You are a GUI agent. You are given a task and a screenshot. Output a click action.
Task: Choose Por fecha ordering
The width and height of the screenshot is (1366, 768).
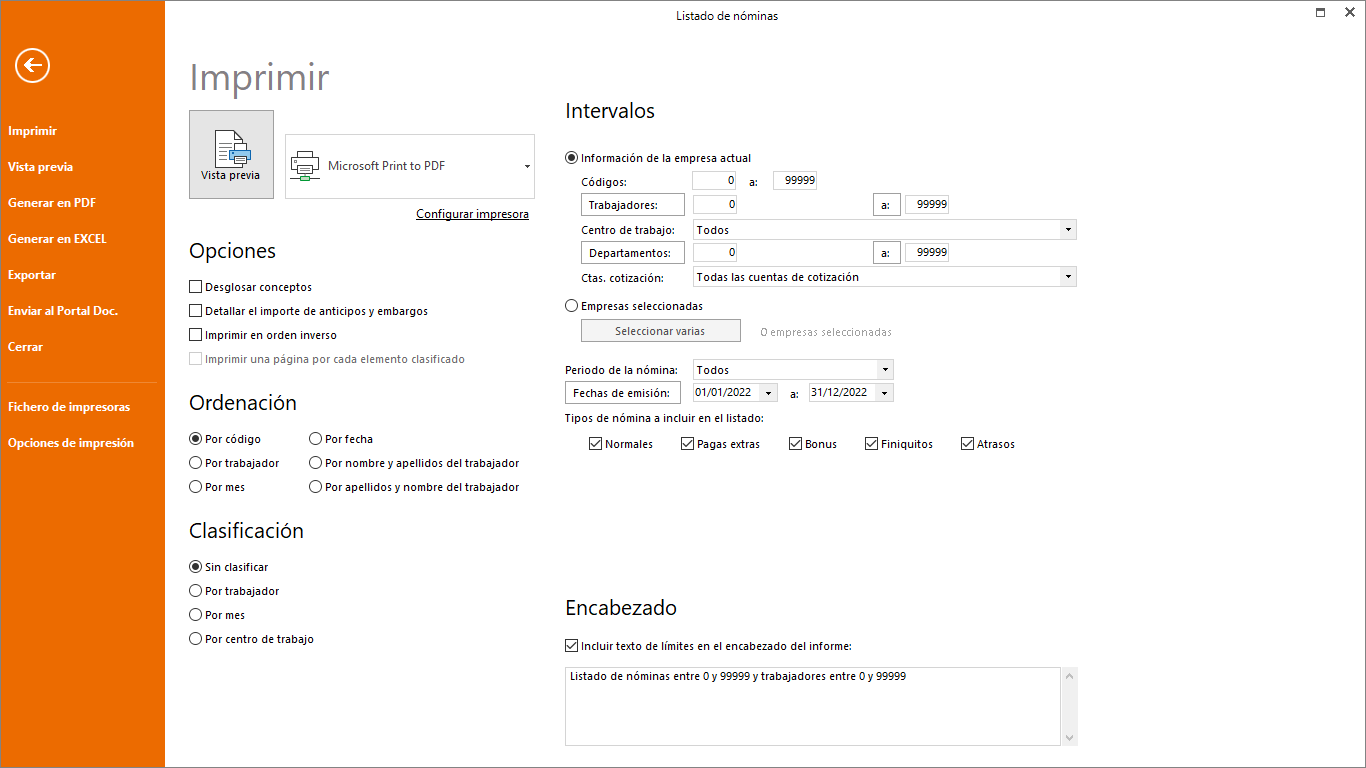point(316,439)
